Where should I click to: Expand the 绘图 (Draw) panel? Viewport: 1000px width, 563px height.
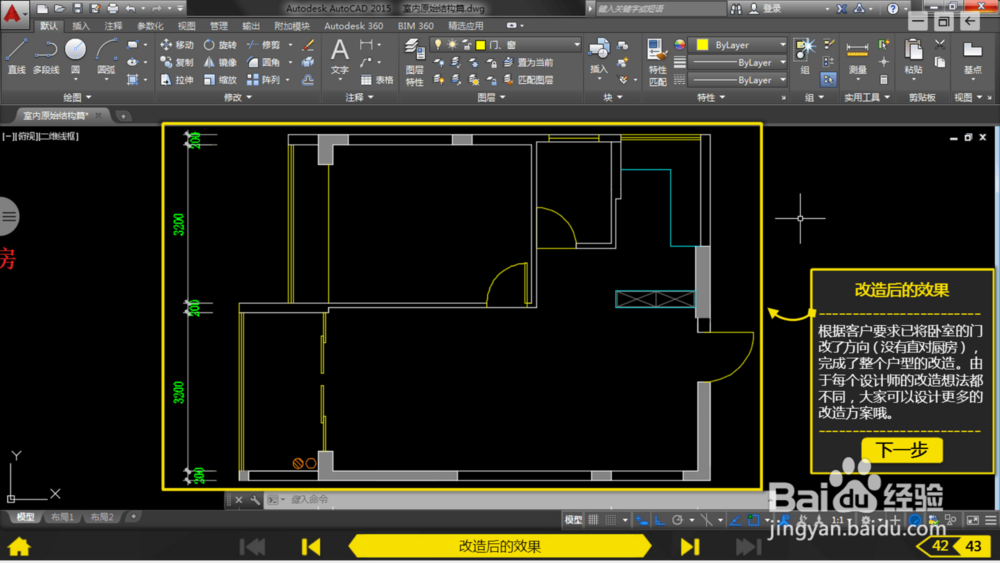click(77, 97)
